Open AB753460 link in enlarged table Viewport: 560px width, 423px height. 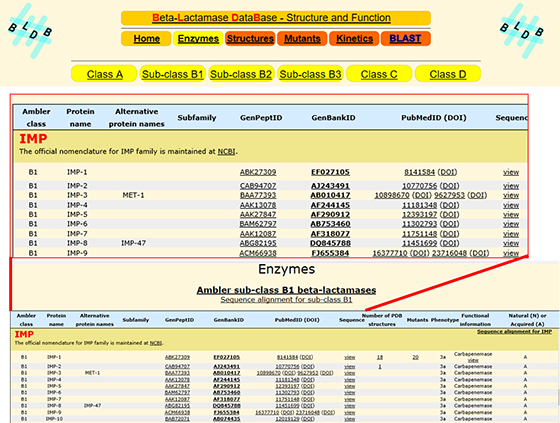point(330,224)
